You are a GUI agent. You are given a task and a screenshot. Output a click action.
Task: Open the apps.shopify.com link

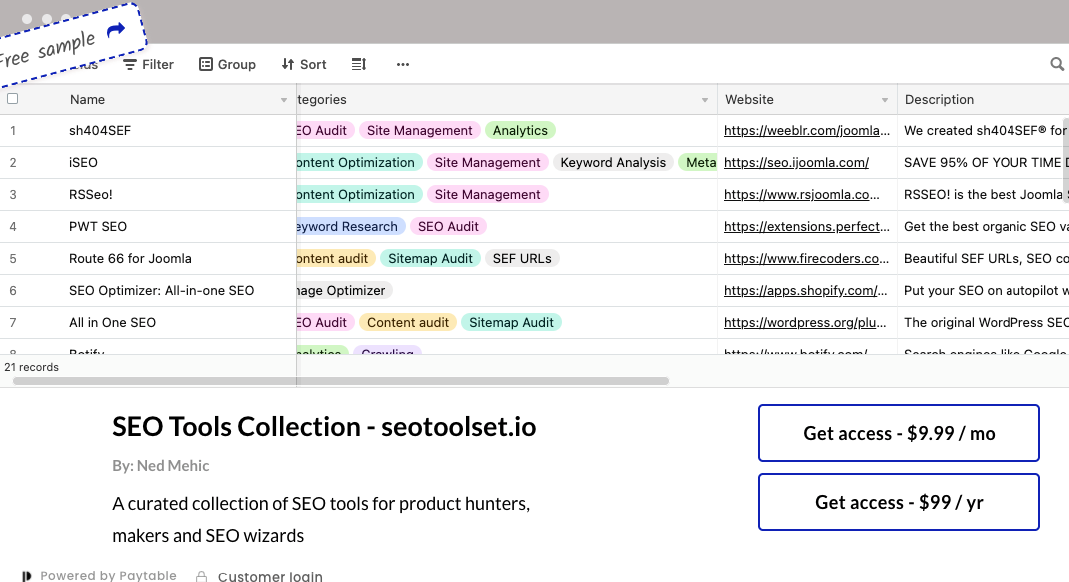[x=806, y=290]
